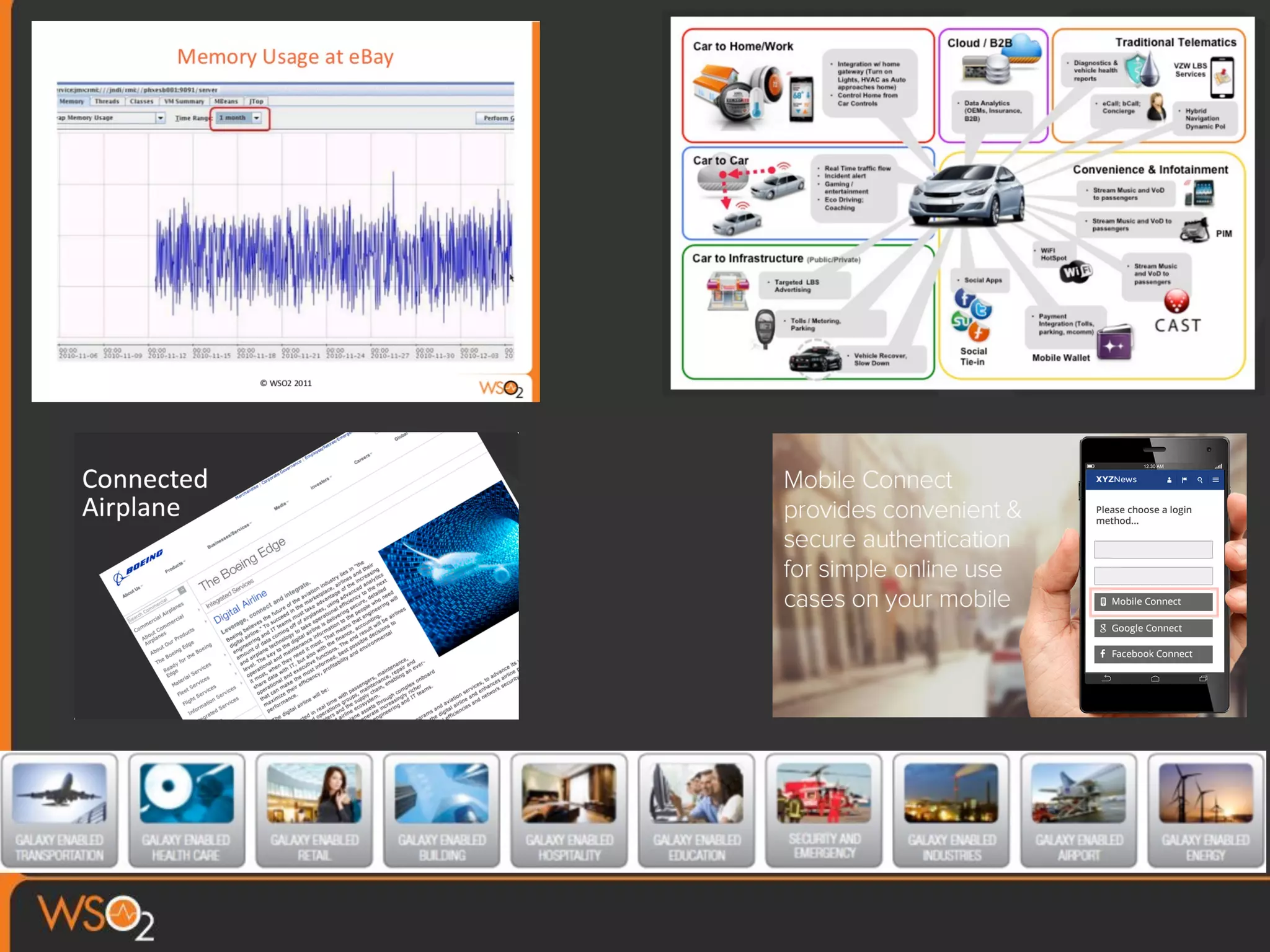Open the hamburger menu in XYZNews app
Screen dimensions: 1270x952
point(1215,480)
